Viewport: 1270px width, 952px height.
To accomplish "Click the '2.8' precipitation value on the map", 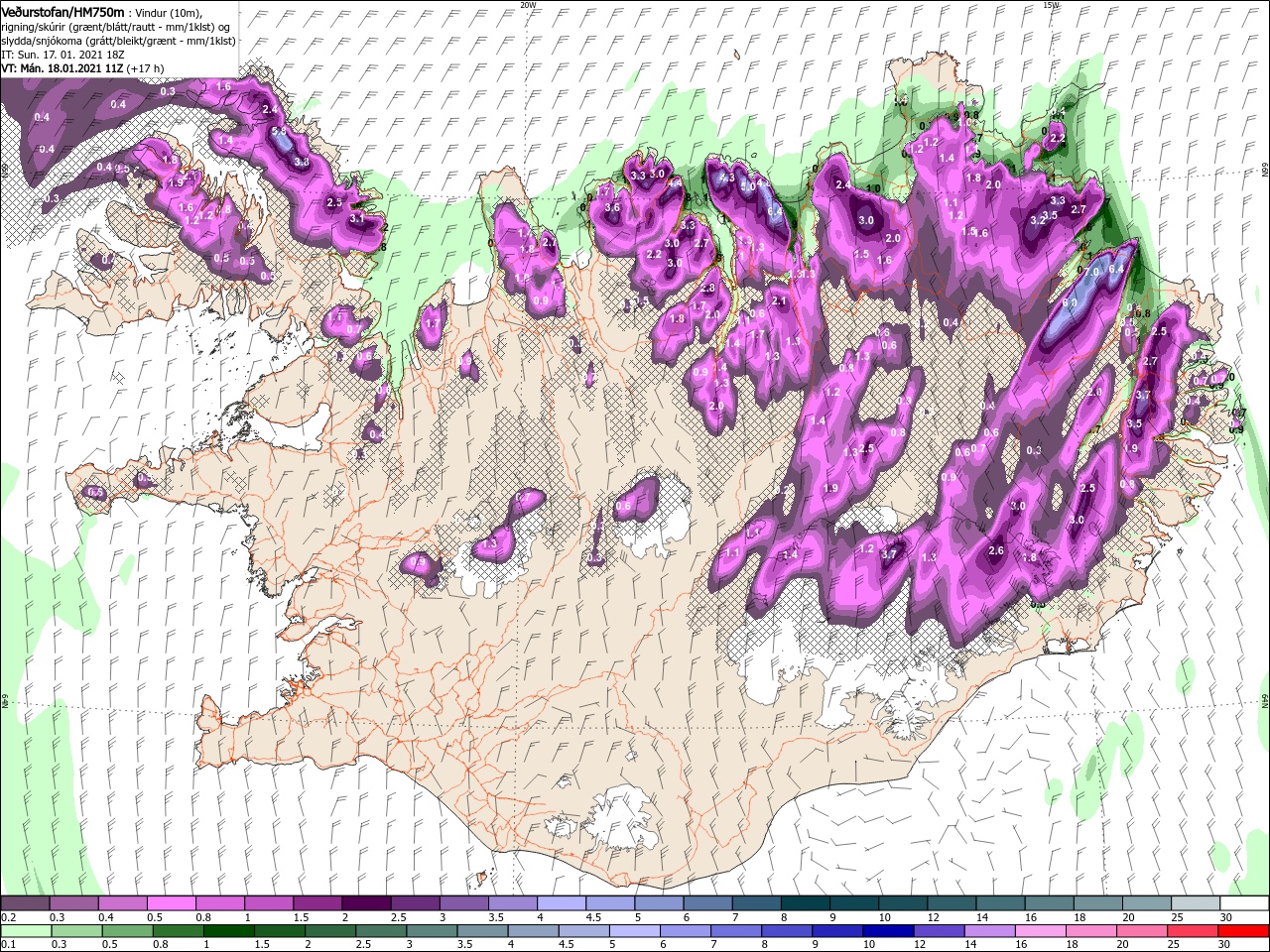I will (x=708, y=289).
